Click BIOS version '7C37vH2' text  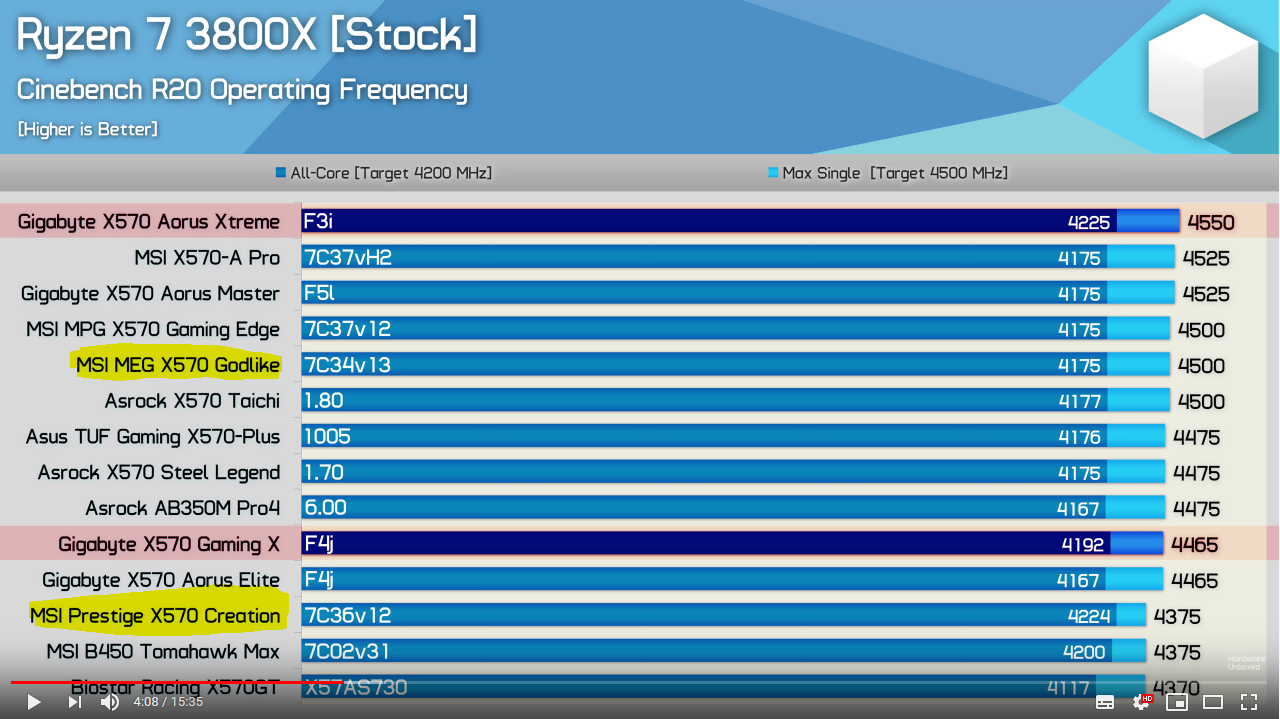point(348,257)
